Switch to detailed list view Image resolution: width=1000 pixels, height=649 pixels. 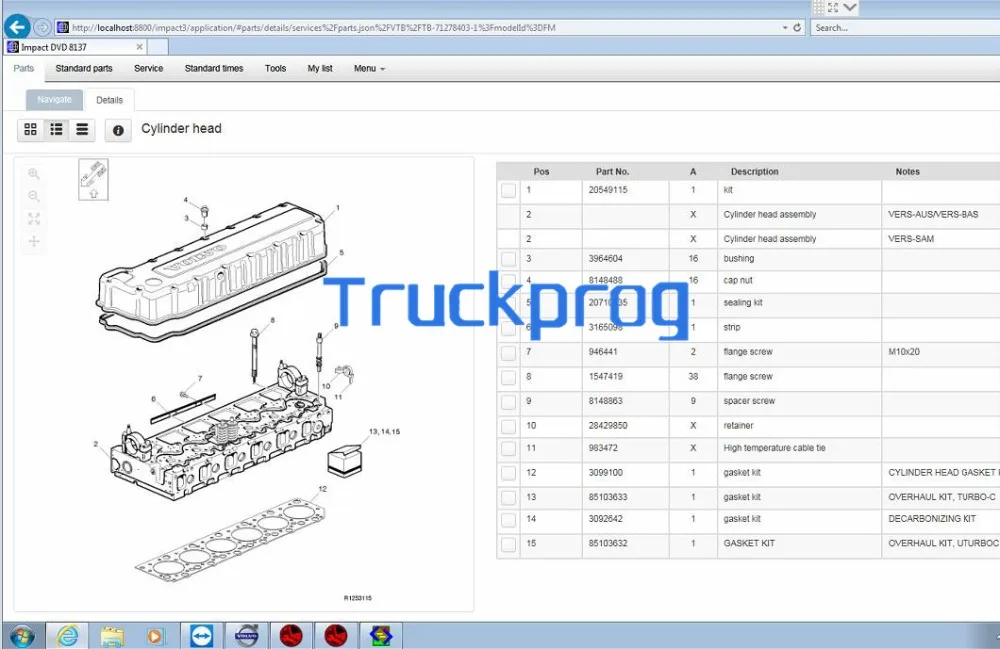(56, 129)
